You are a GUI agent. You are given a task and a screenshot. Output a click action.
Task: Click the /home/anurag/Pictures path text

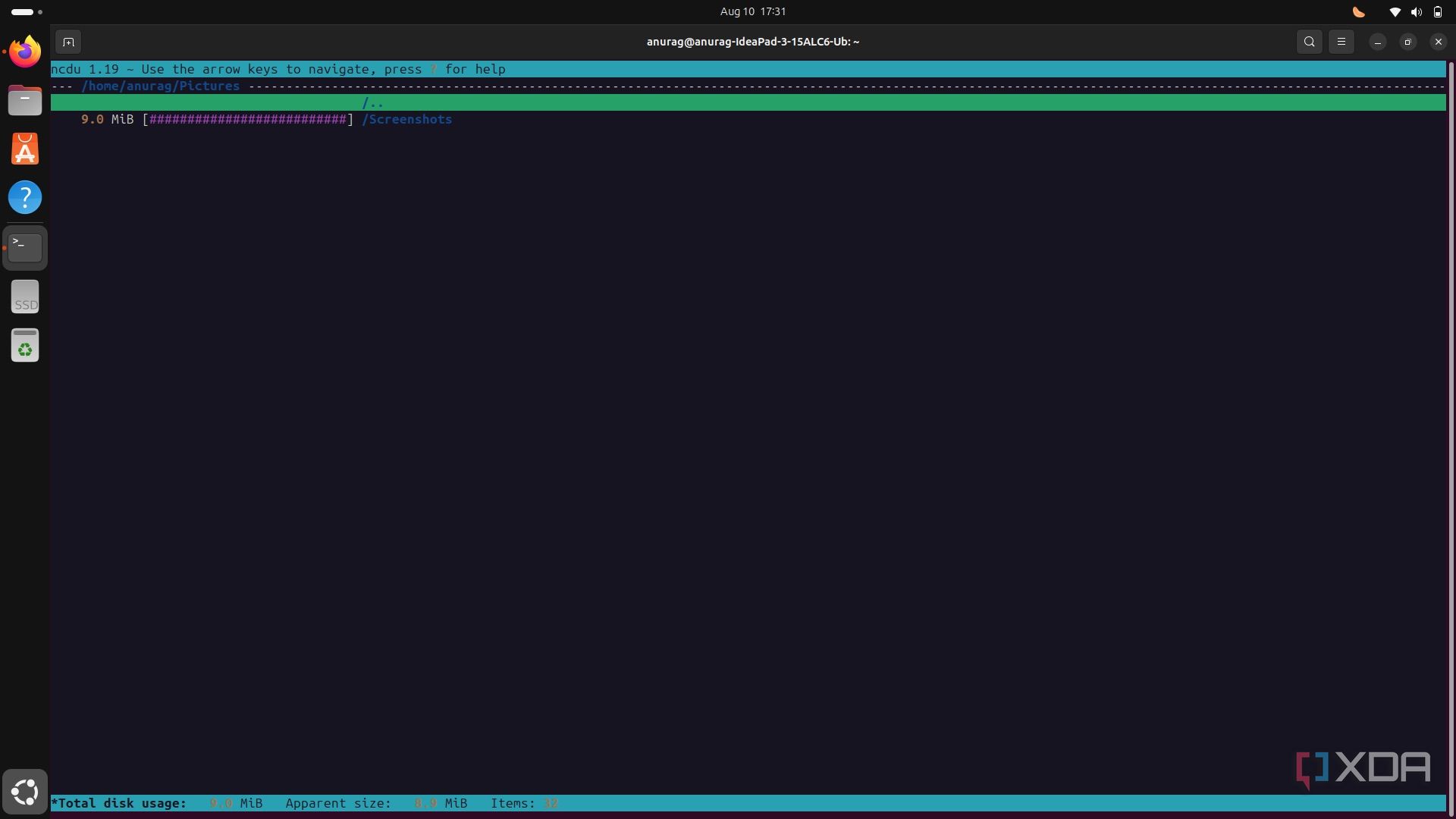(x=161, y=86)
